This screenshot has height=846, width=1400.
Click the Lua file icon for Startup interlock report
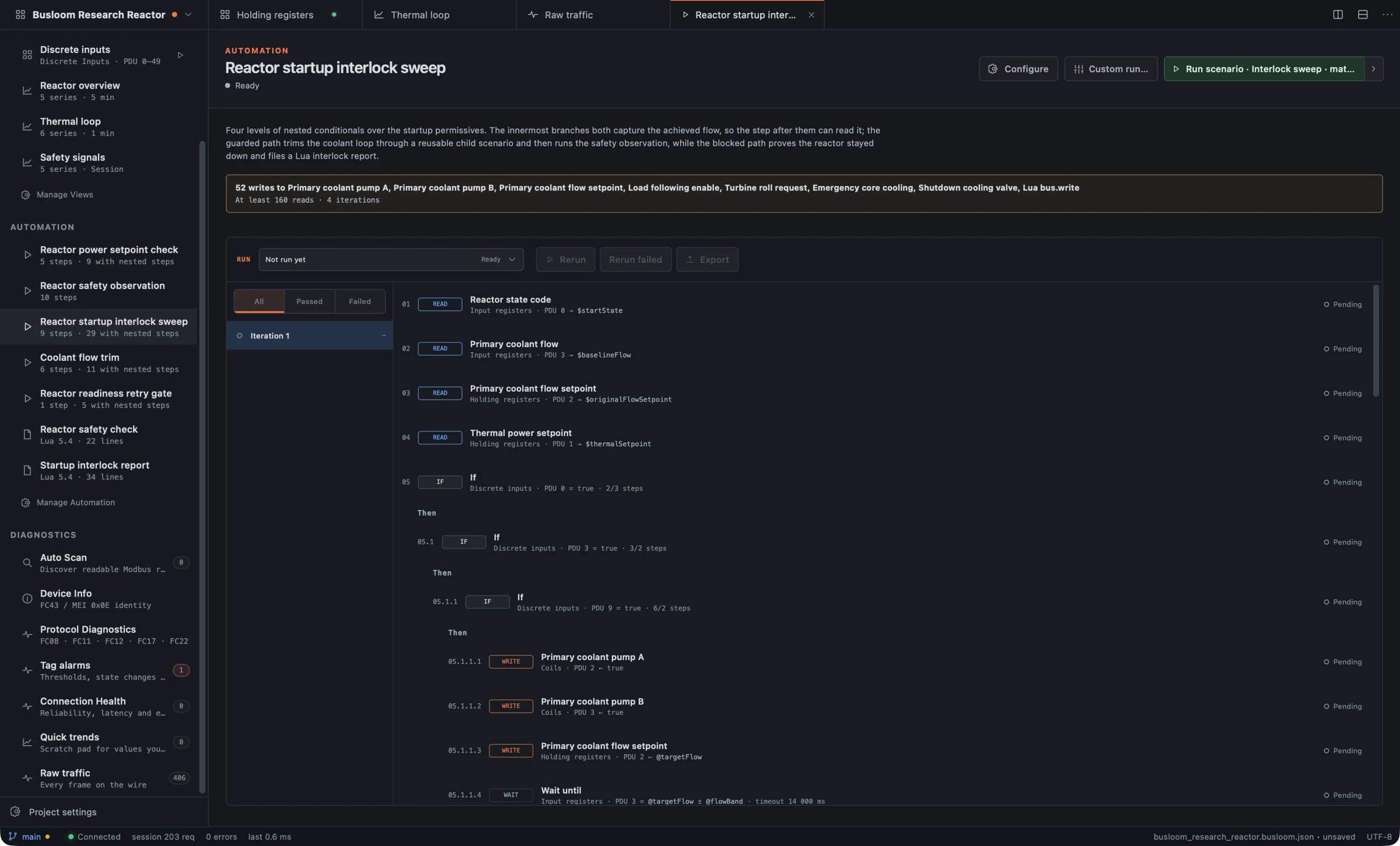(27, 471)
